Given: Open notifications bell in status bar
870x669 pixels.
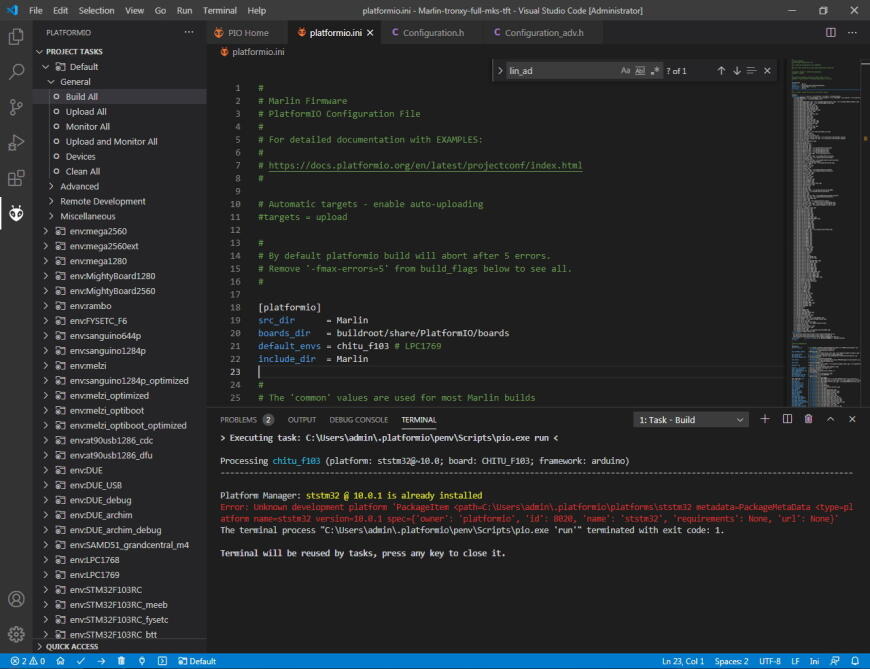Looking at the screenshot, I should pyautogui.click(x=855, y=661).
